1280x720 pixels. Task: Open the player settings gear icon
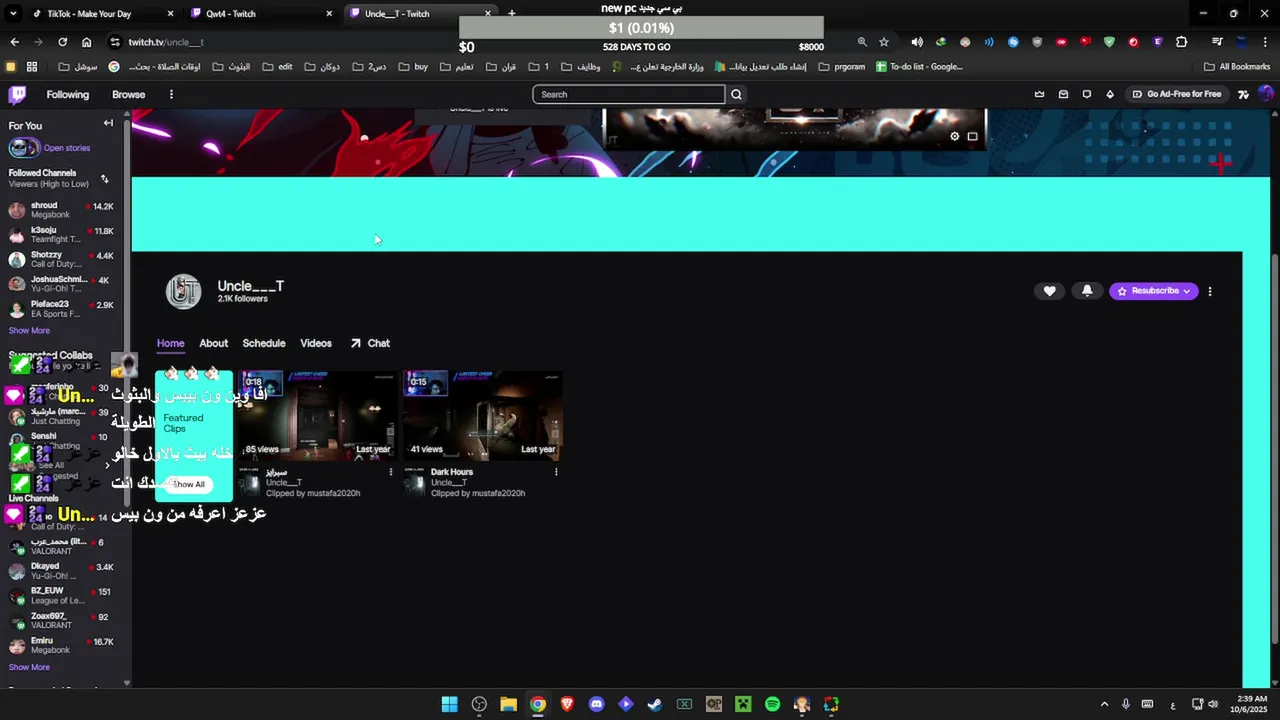coord(954,136)
